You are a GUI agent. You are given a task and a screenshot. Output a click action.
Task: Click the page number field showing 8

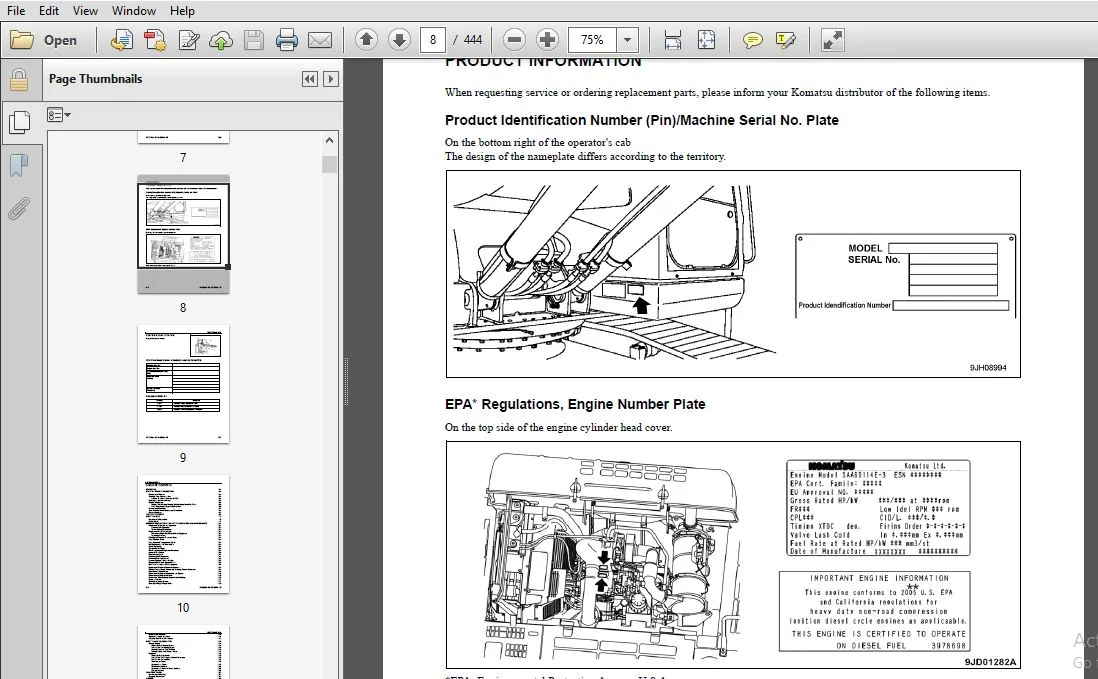point(433,40)
